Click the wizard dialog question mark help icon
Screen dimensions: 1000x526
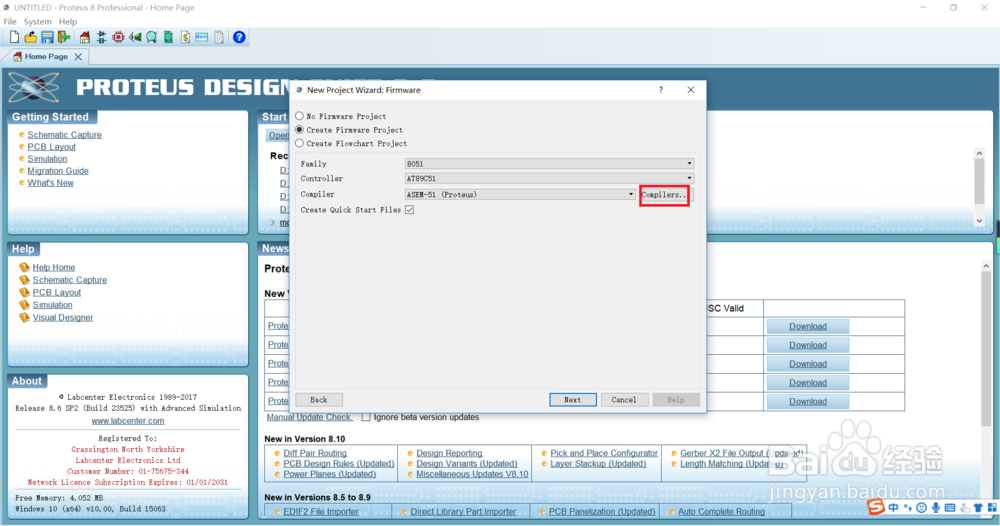(x=661, y=90)
